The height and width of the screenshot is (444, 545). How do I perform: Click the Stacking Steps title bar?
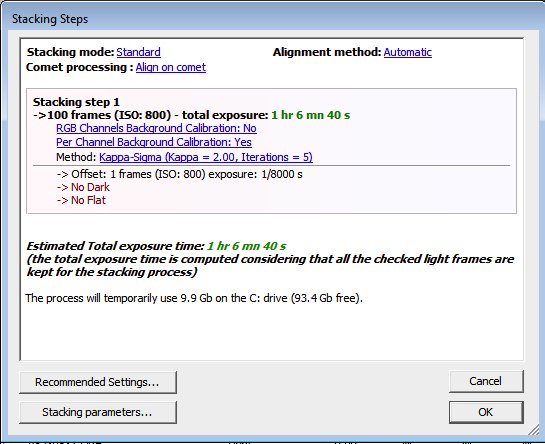tap(272, 18)
